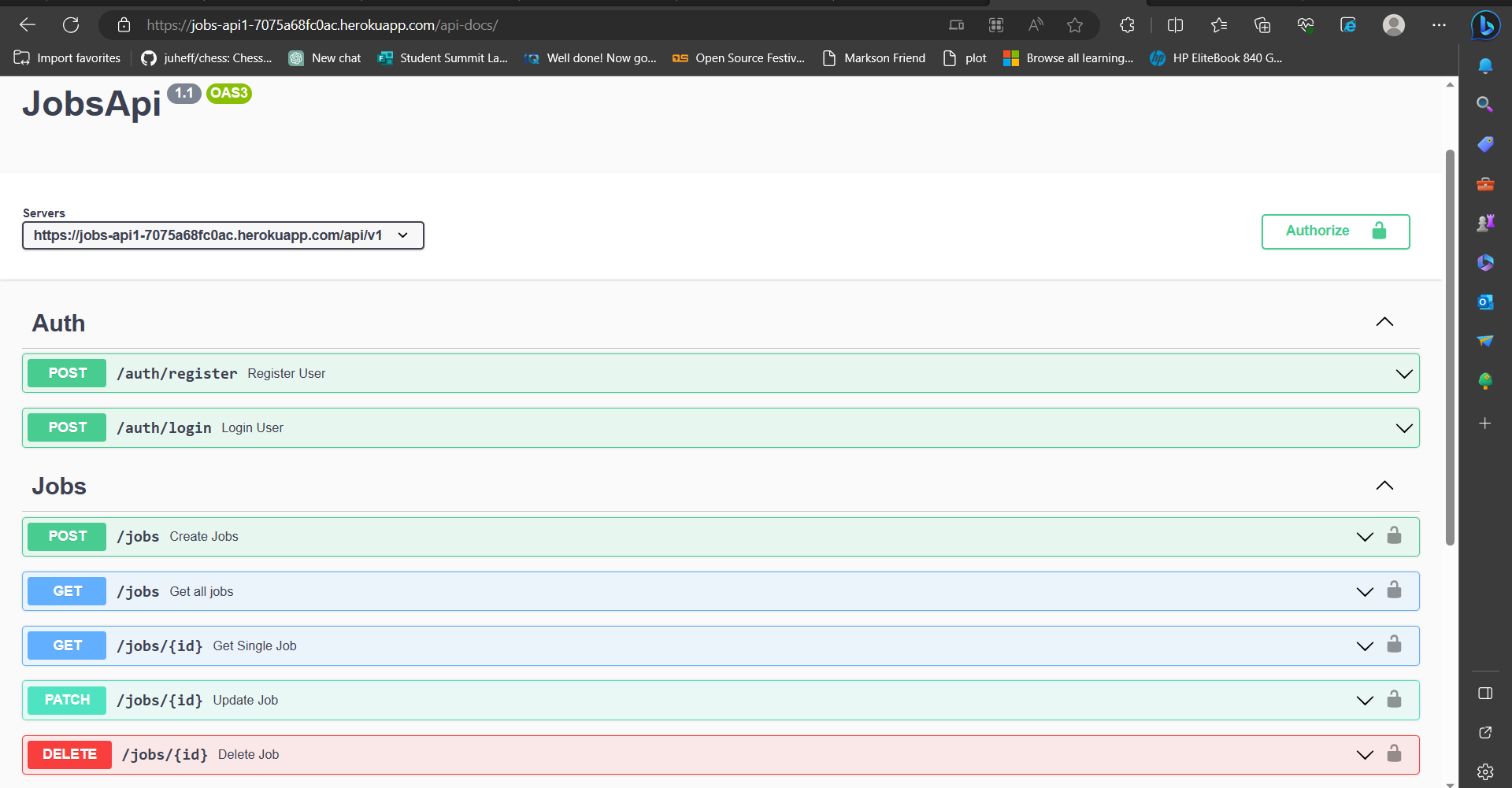Click the Authorize button
This screenshot has height=788, width=1512.
[x=1336, y=231]
